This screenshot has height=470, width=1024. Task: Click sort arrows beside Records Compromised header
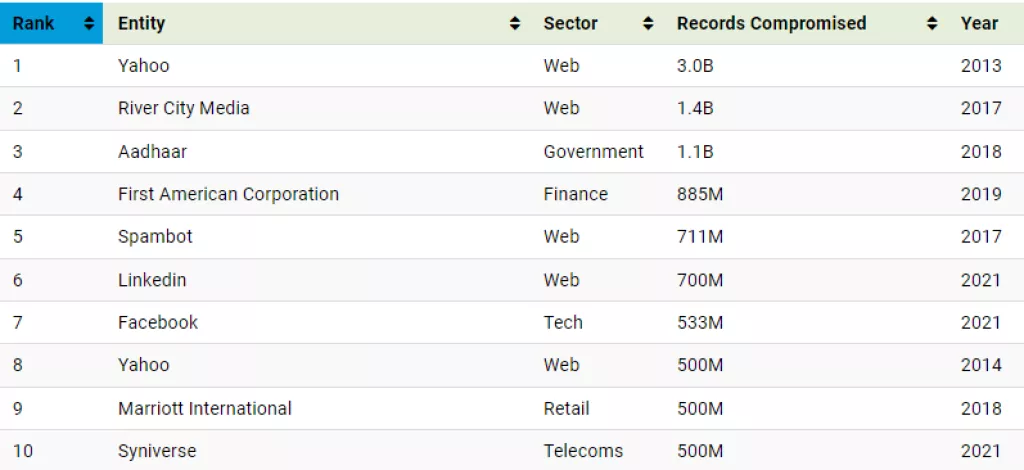pyautogui.click(x=932, y=23)
